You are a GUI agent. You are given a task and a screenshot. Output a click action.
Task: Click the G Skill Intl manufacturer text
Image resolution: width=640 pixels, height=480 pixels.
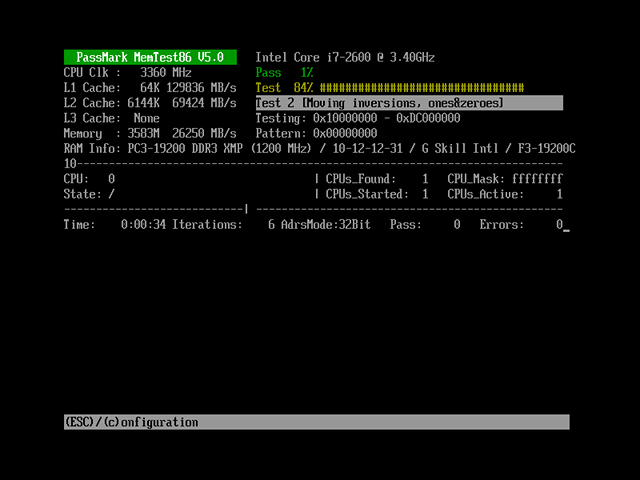(460, 149)
